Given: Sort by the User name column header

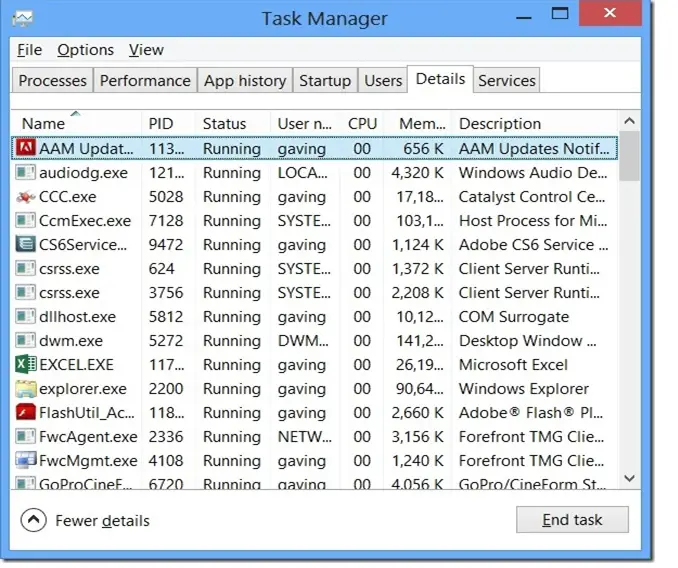Looking at the screenshot, I should pos(306,124).
